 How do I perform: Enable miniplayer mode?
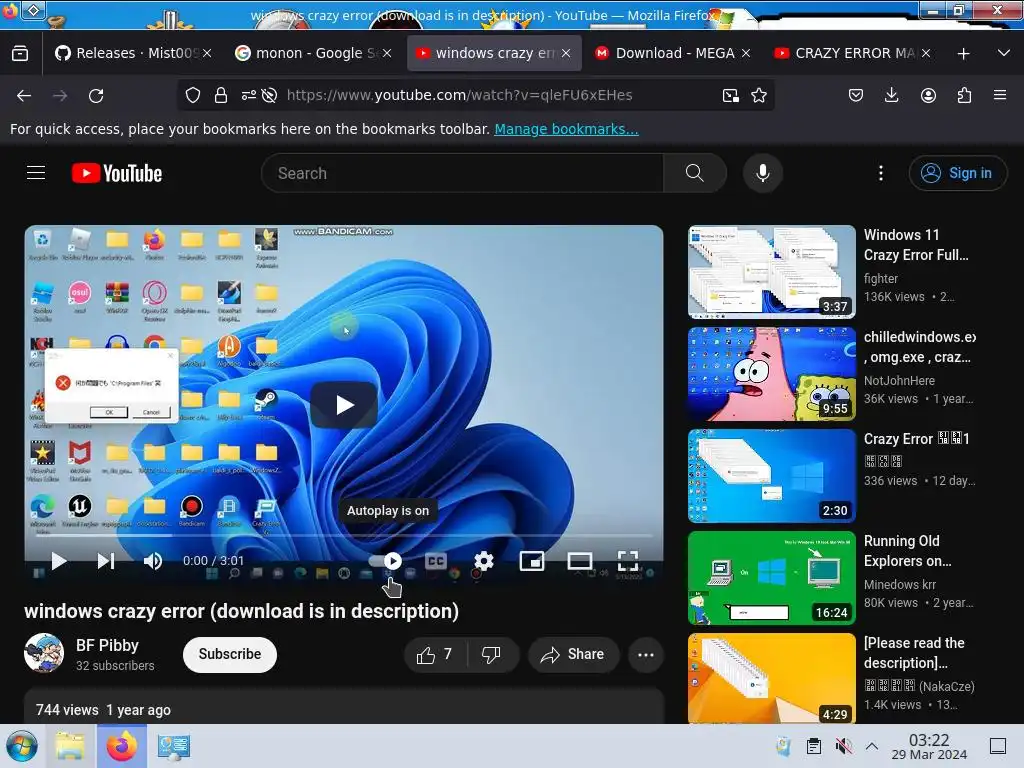click(532, 561)
